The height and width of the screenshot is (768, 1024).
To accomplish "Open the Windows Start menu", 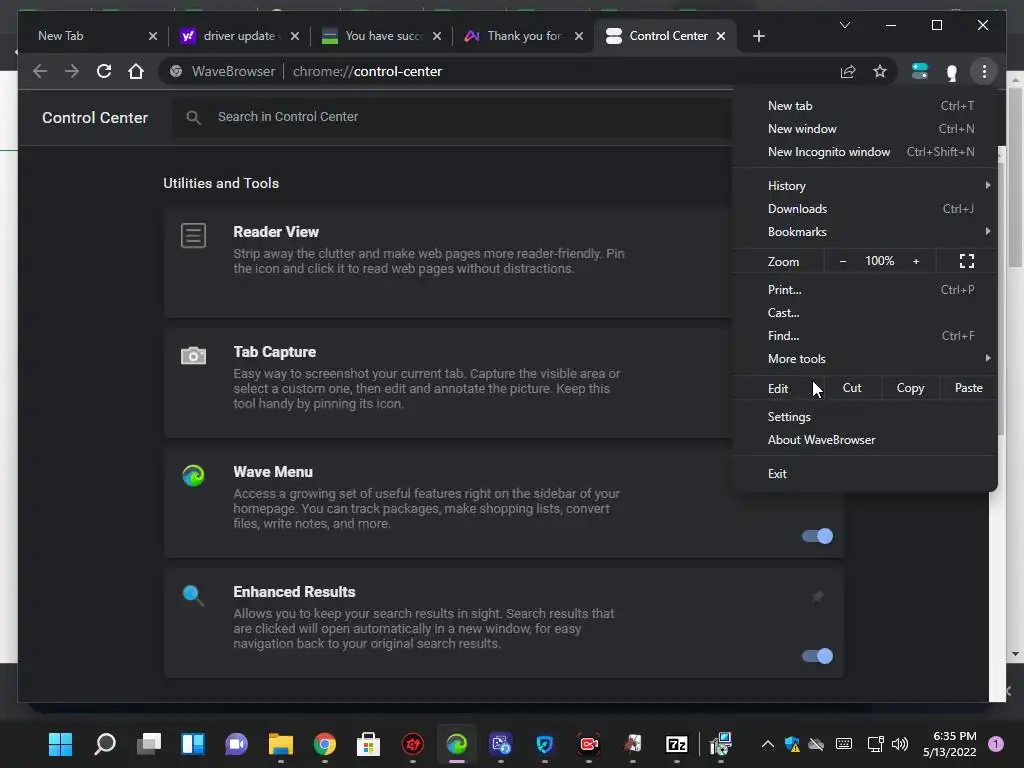I will pos(61,744).
